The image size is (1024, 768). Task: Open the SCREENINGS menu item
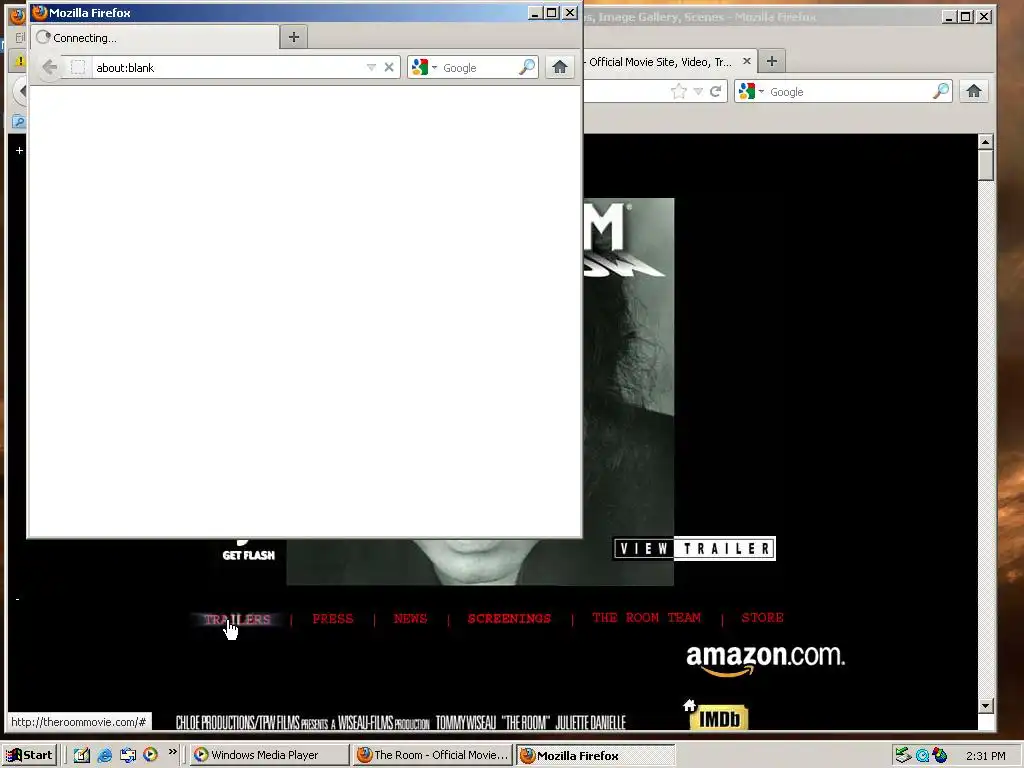point(509,618)
